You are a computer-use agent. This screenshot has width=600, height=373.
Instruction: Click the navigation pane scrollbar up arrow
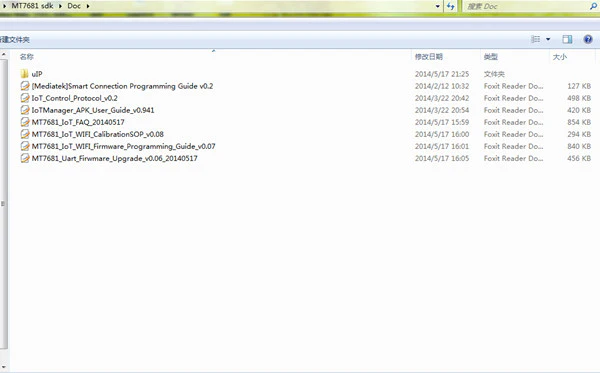coord(4,55)
